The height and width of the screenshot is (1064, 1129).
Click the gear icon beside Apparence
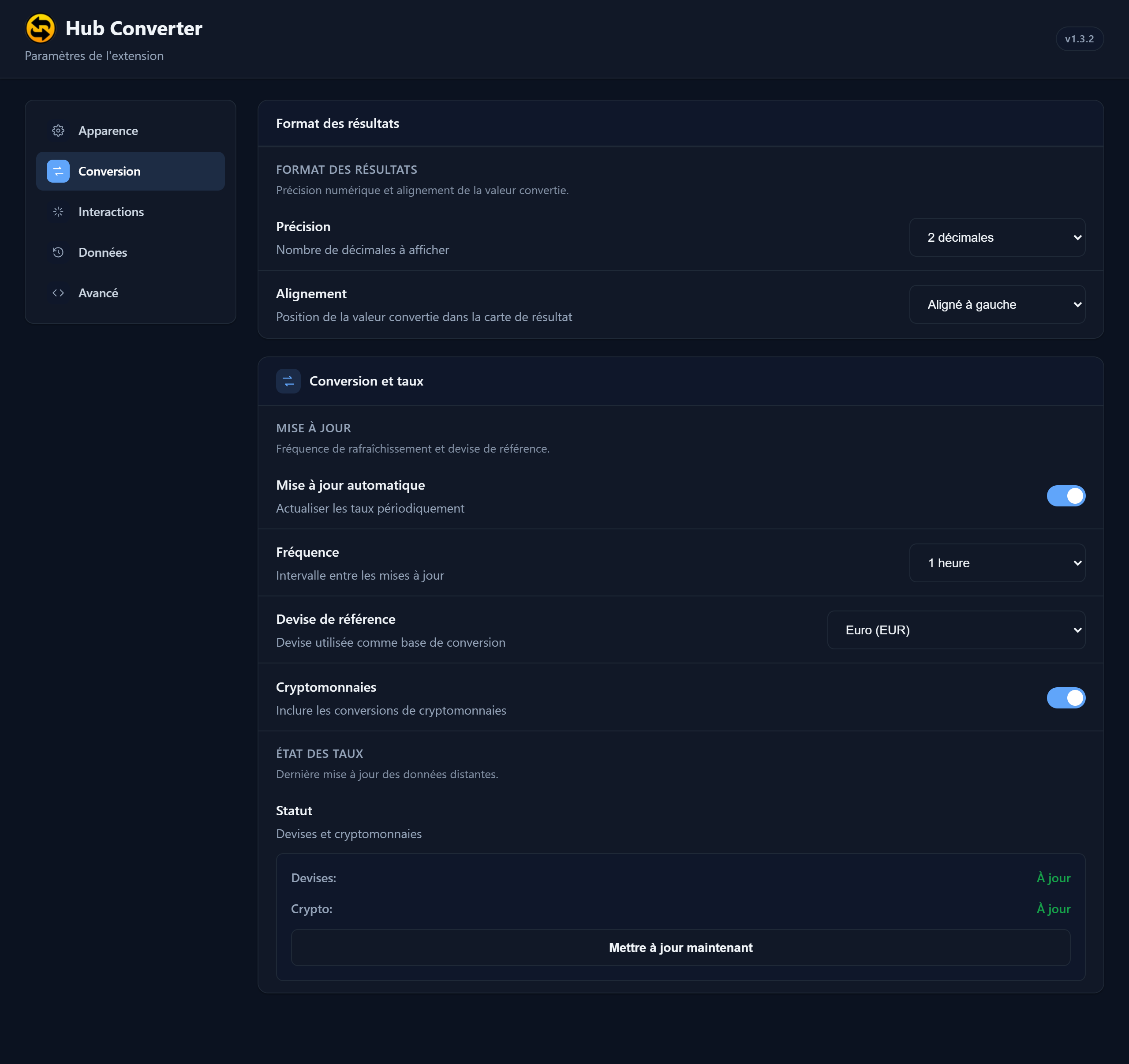coord(58,131)
